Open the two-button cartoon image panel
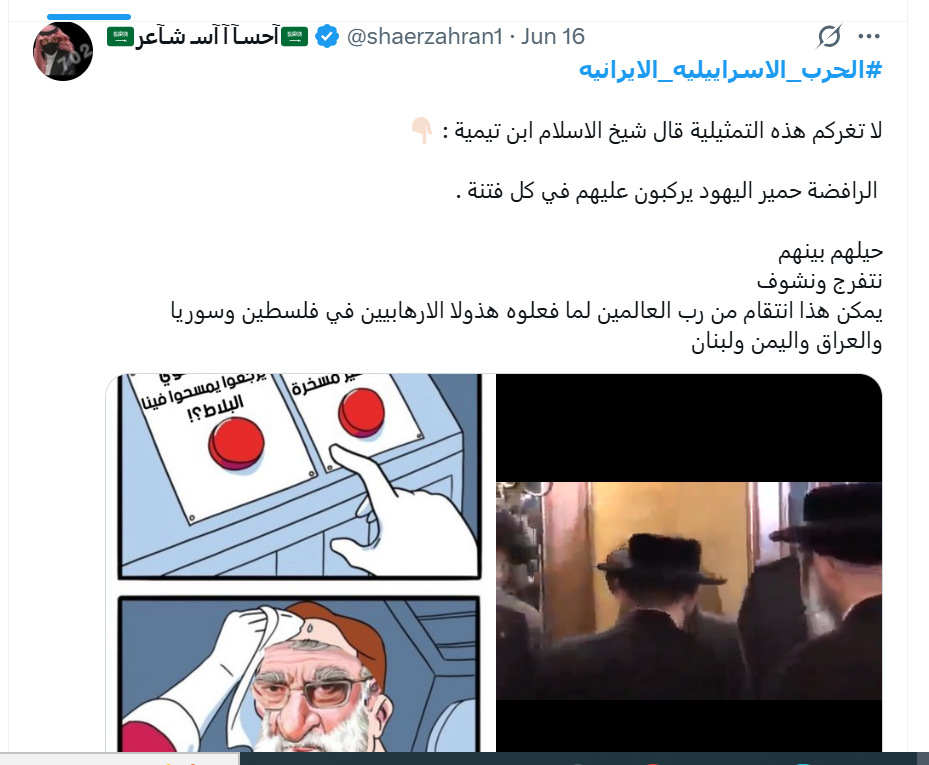 299,477
